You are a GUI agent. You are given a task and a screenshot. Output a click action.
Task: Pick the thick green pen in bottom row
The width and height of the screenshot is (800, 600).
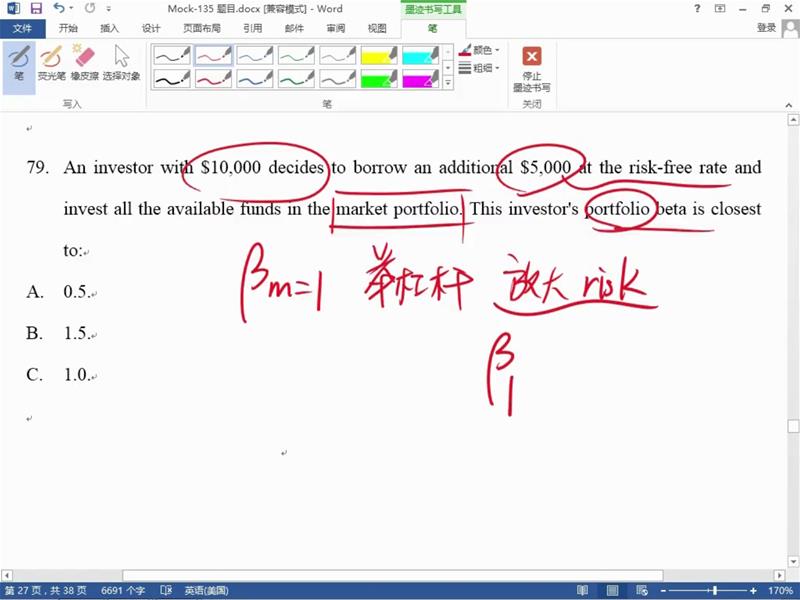[296, 79]
